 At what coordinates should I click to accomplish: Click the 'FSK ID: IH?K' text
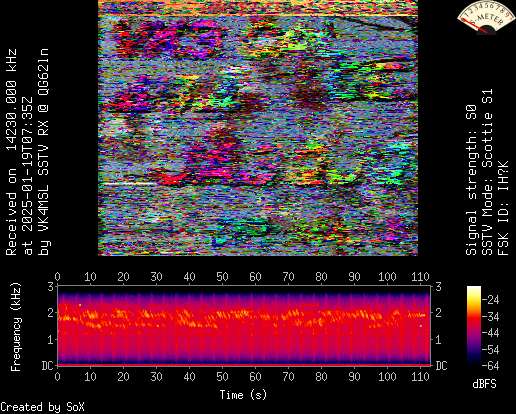point(503,208)
